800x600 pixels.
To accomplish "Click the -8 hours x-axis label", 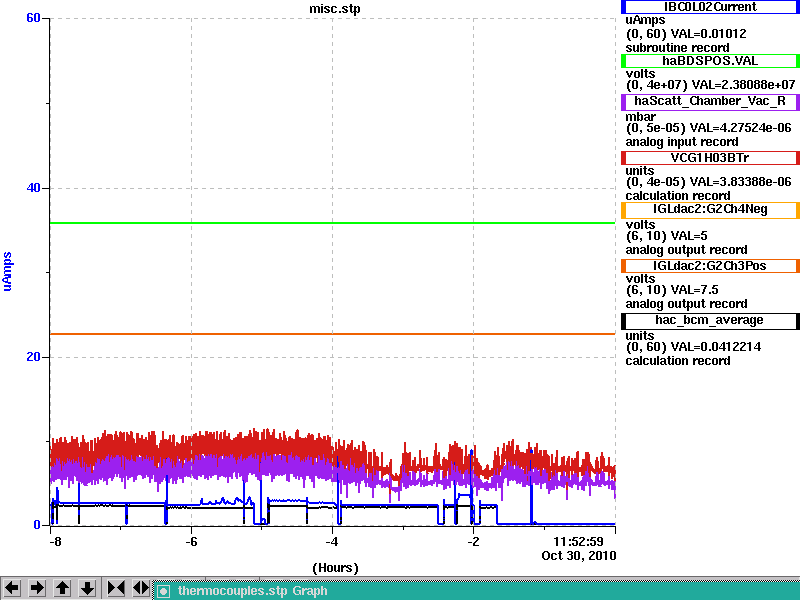I will (x=55, y=541).
